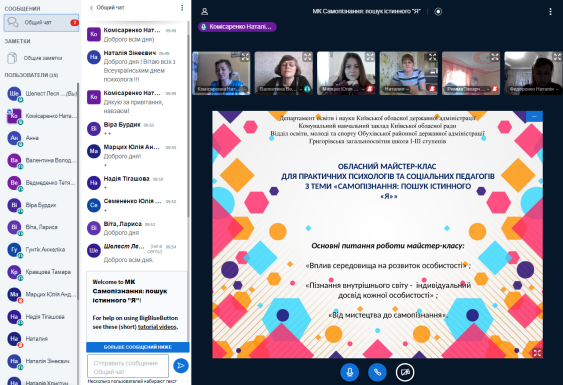The image size is (563, 385).
Task: Click the unread badge on Общий чат
Action: pyautogui.click(x=74, y=23)
